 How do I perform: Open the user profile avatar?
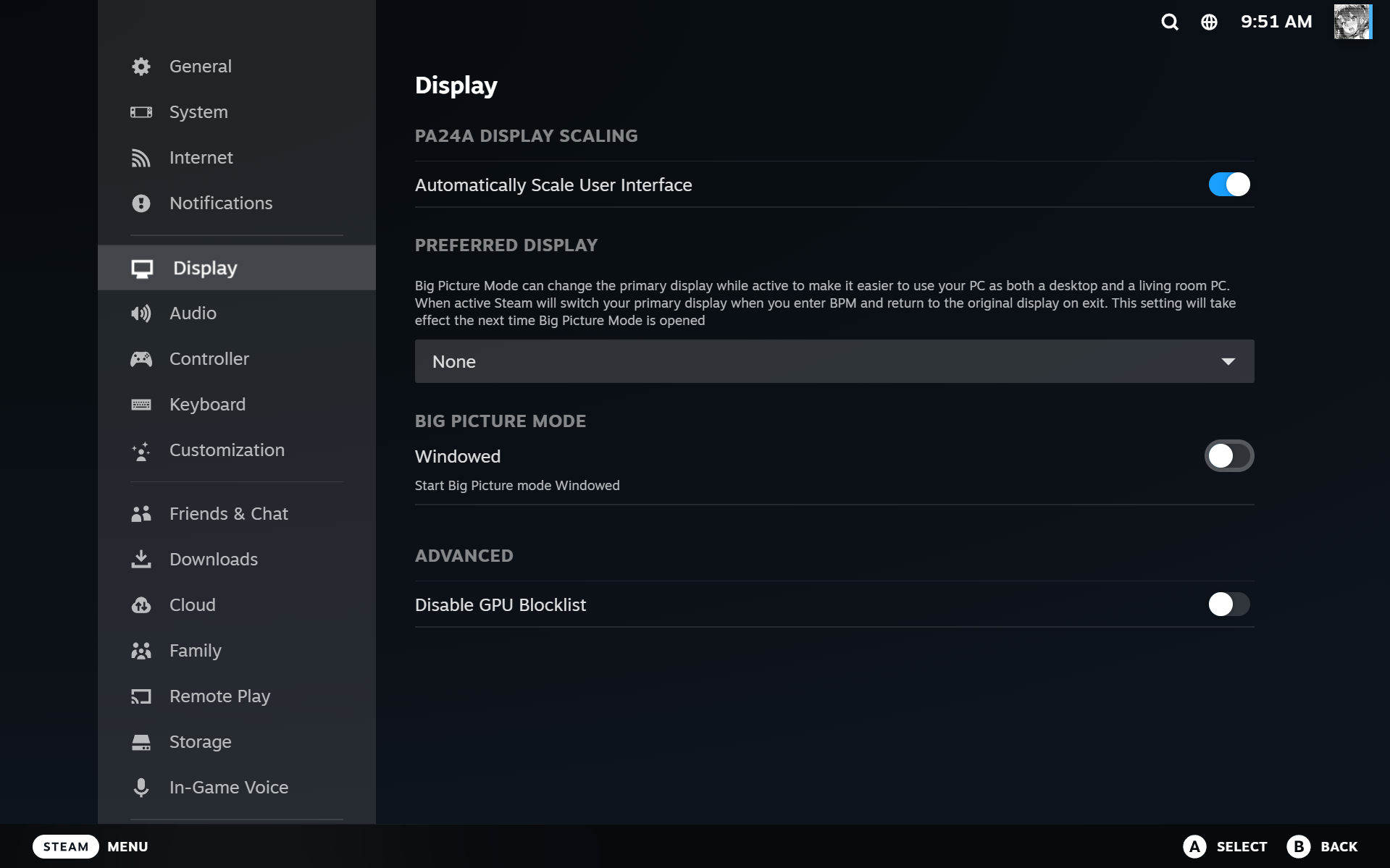1352,22
